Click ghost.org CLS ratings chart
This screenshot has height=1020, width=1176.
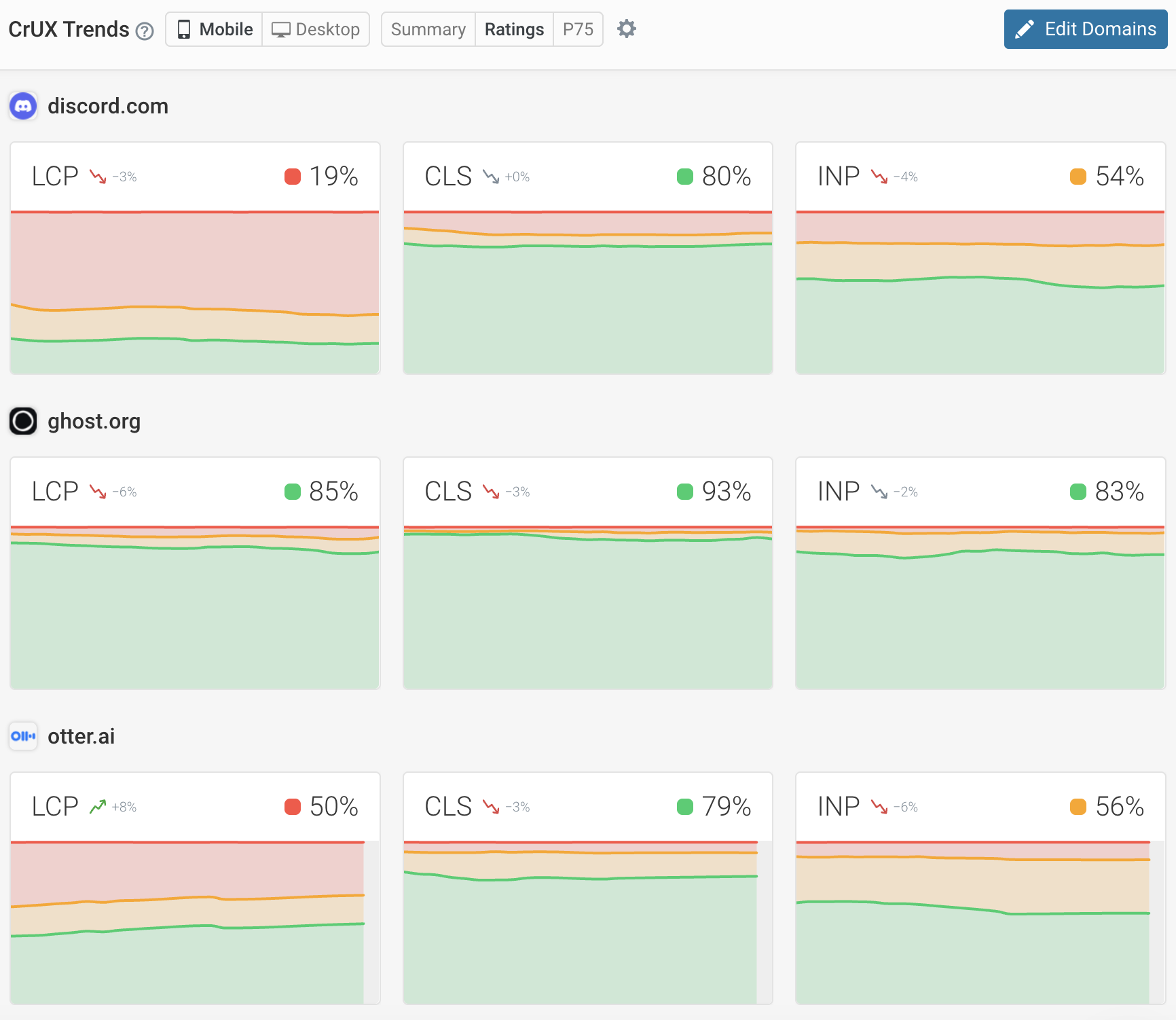coord(588,608)
